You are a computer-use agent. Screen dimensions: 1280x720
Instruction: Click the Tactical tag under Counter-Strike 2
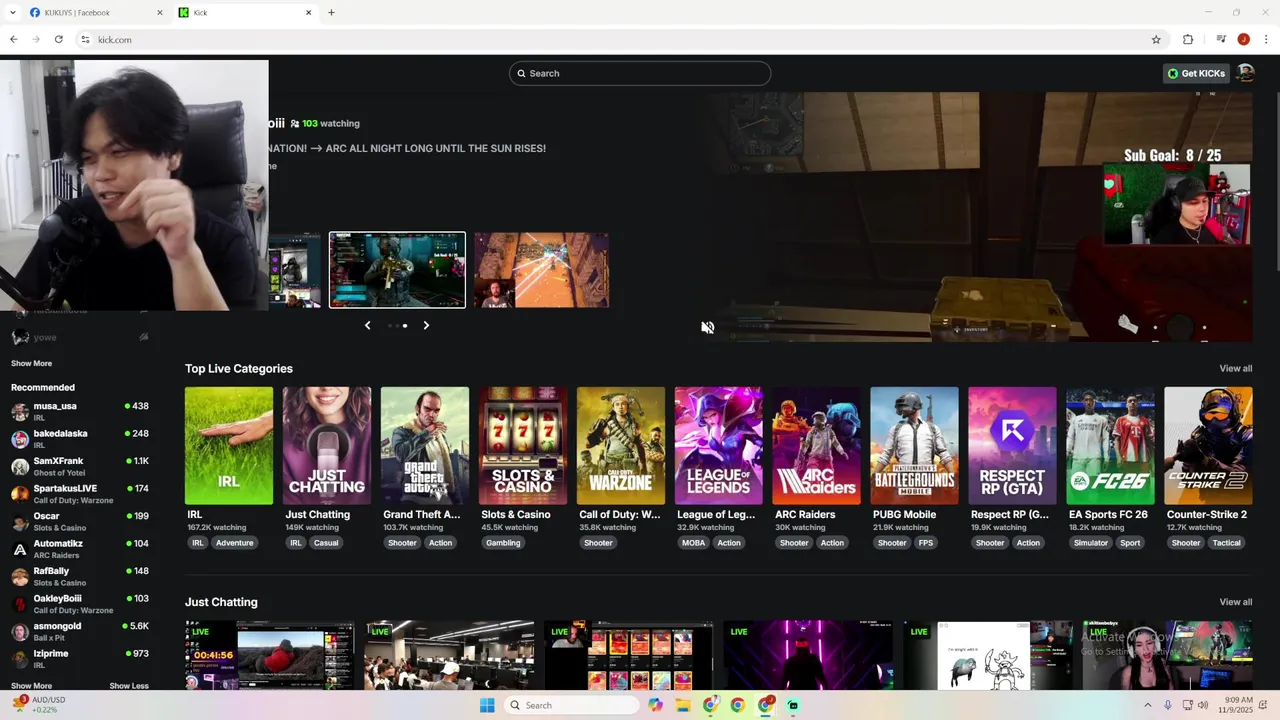point(1227,543)
